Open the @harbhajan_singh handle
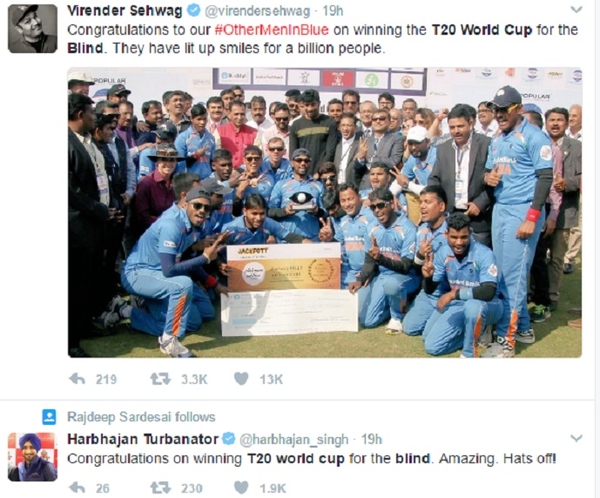This screenshot has height=498, width=600. click(294, 439)
